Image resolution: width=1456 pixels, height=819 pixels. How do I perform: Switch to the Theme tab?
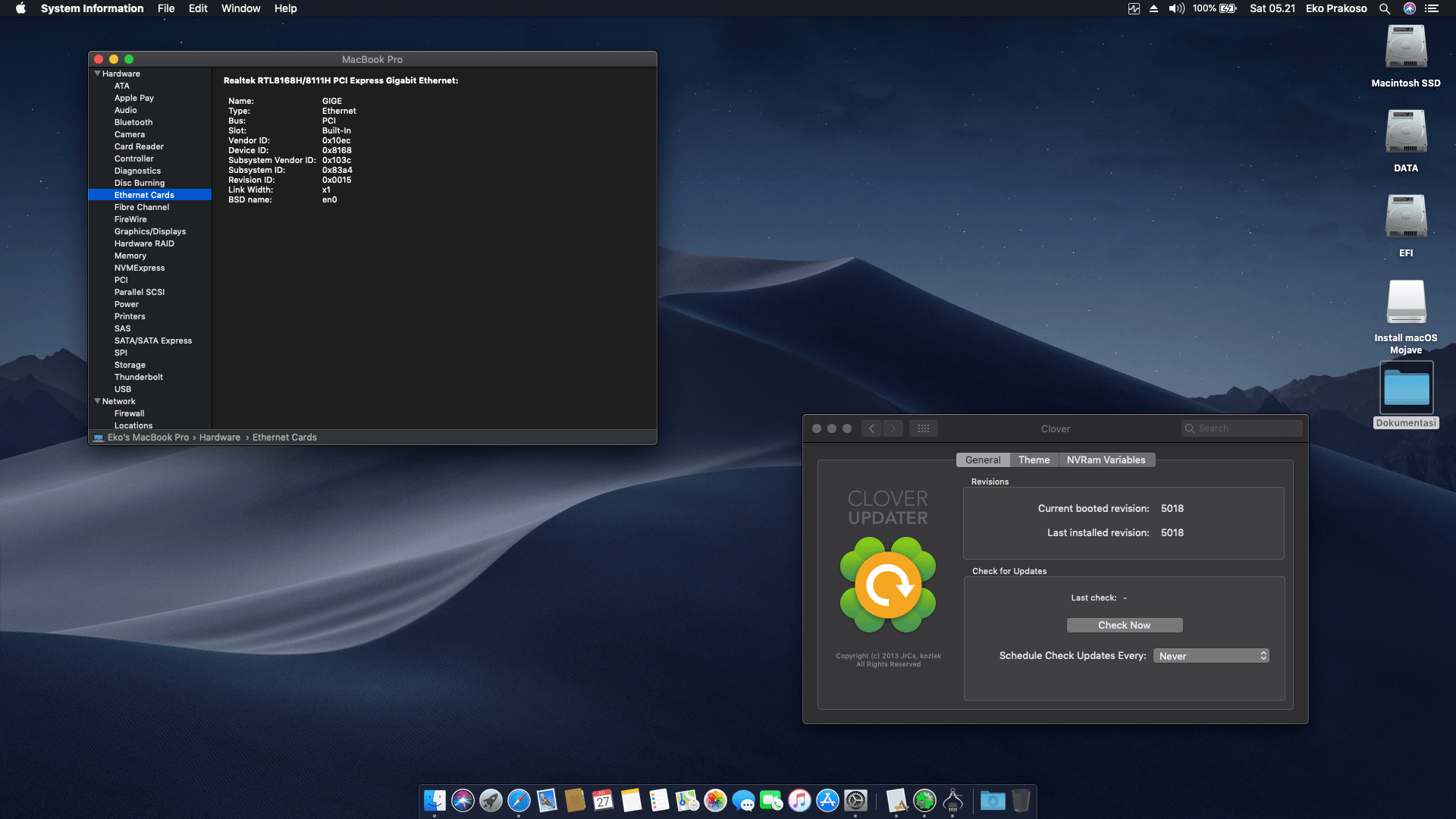[x=1034, y=460]
